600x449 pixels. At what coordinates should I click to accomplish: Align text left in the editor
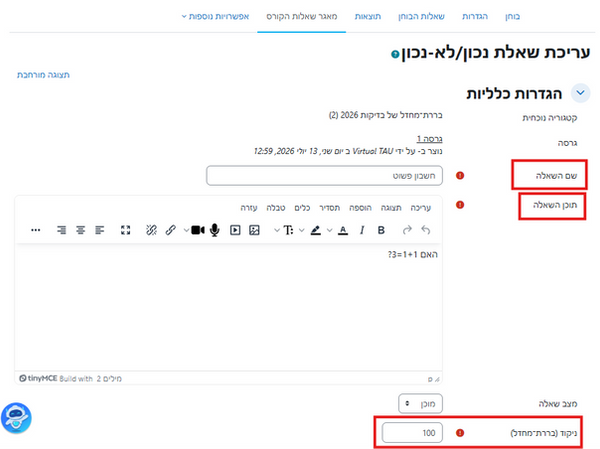[x=99, y=230]
